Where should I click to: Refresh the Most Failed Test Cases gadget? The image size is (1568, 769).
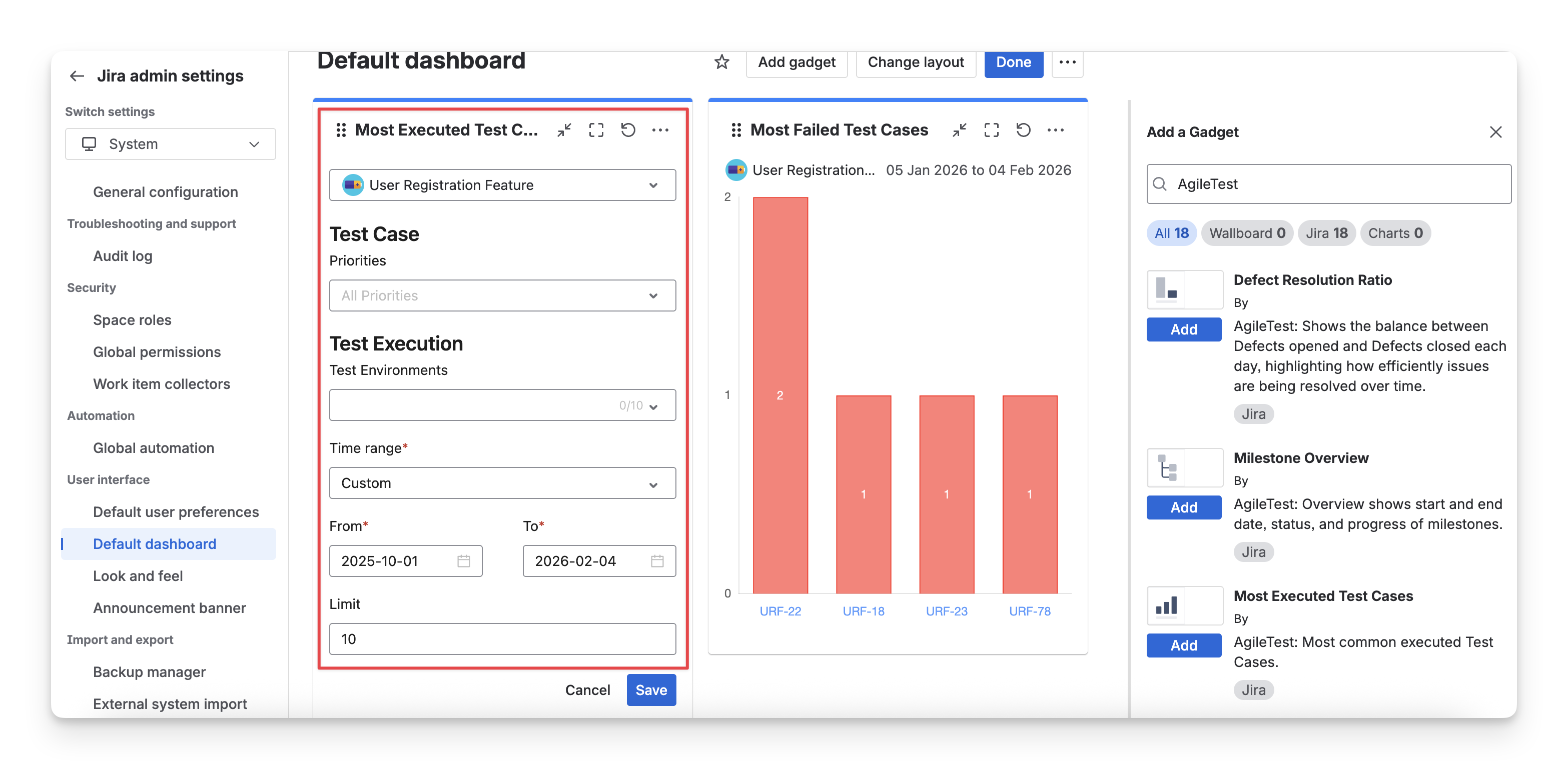(x=1023, y=129)
